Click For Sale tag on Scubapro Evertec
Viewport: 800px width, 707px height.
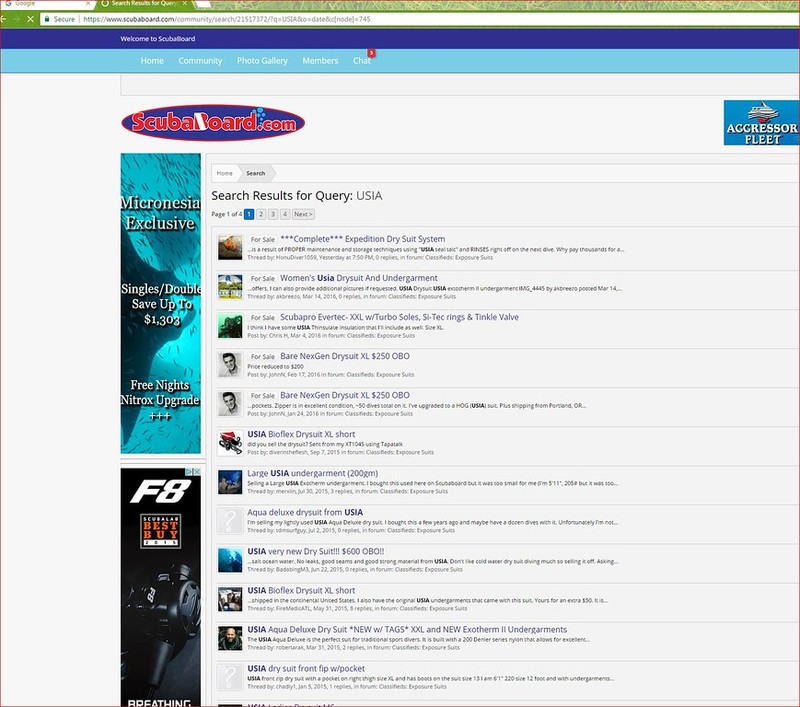263,317
